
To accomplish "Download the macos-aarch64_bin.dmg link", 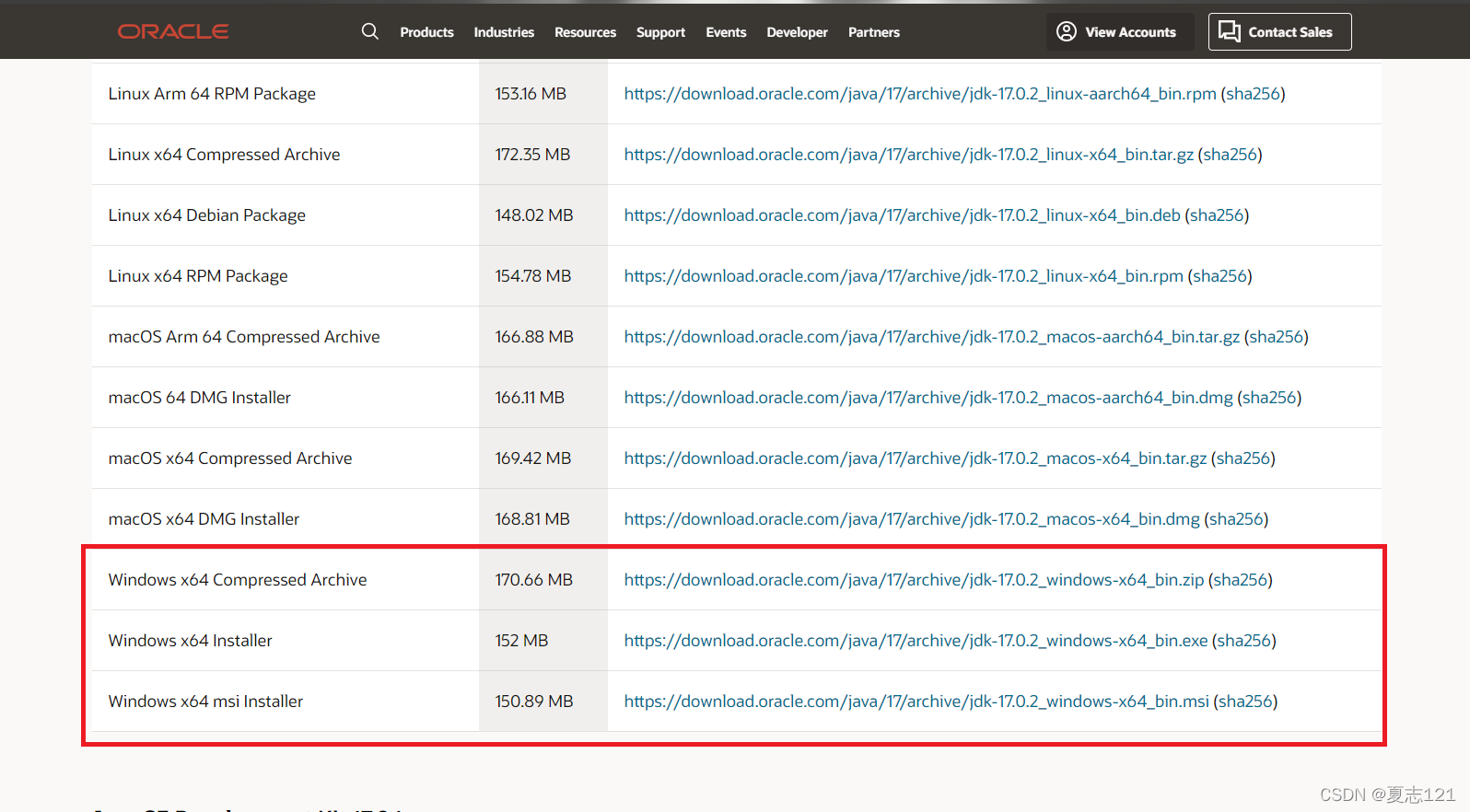I will (x=928, y=398).
